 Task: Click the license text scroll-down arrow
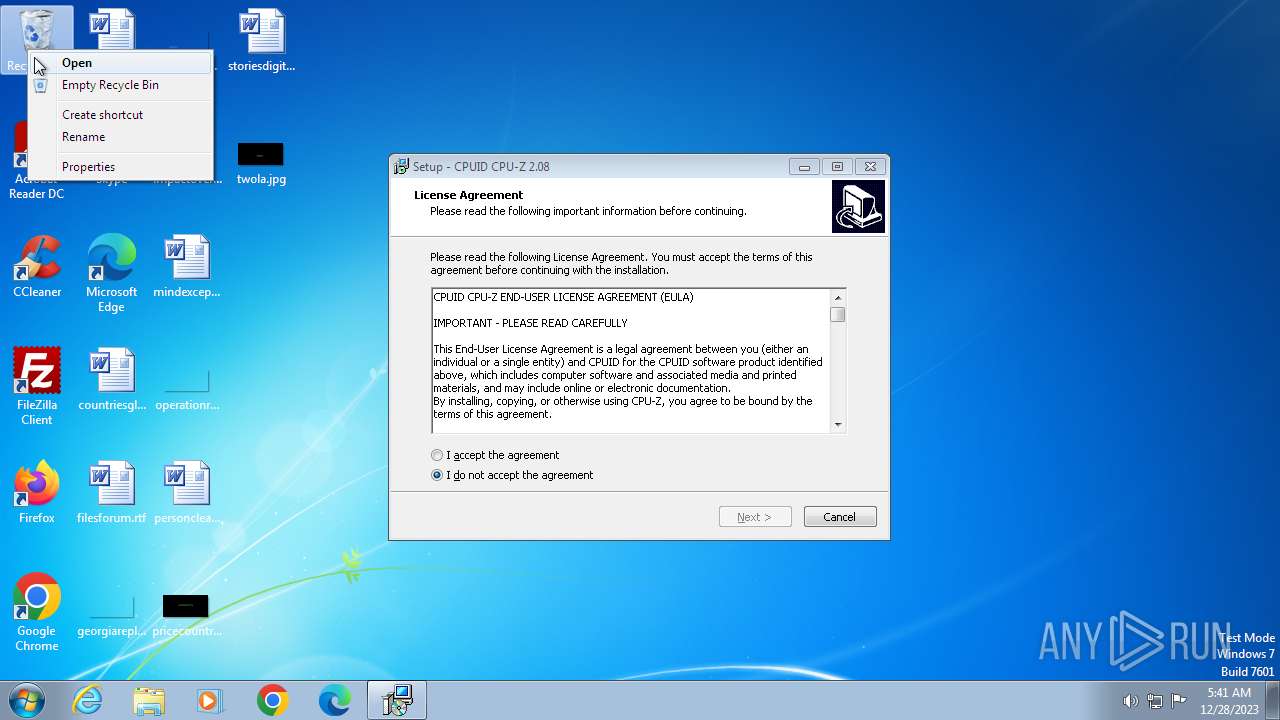(x=838, y=425)
